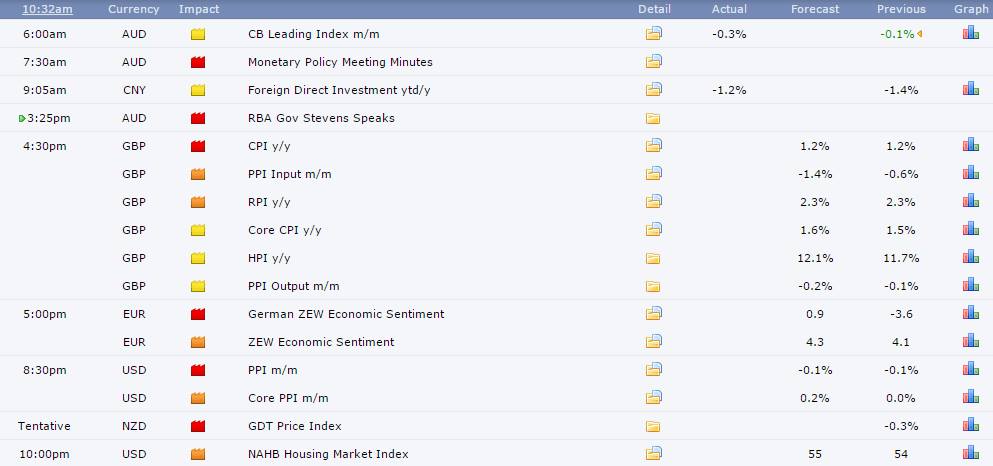
Task: Expand detail for GDT Price Index
Action: point(654,426)
